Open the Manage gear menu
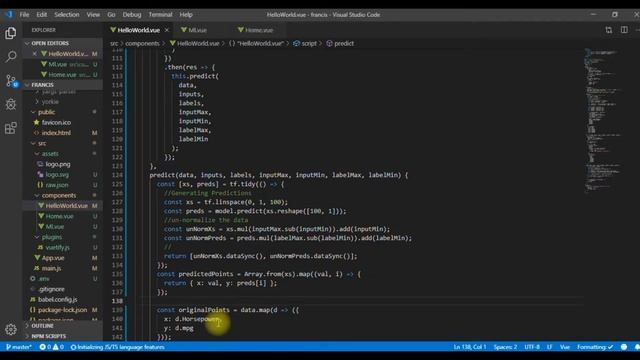640x360 pixels. pos(11,329)
